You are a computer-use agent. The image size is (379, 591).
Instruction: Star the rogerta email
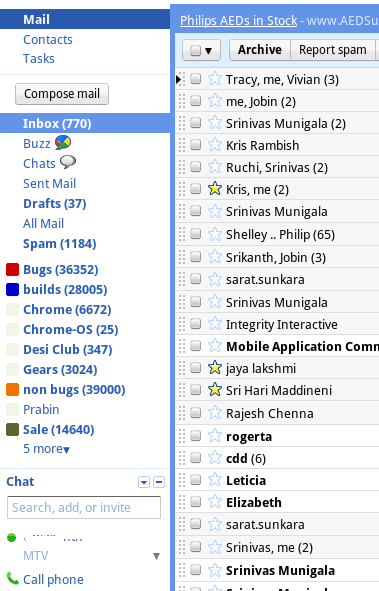pyautogui.click(x=215, y=435)
